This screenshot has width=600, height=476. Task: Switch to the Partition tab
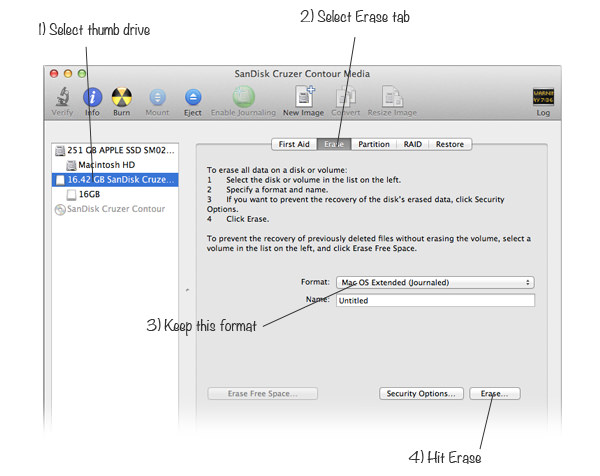point(374,144)
